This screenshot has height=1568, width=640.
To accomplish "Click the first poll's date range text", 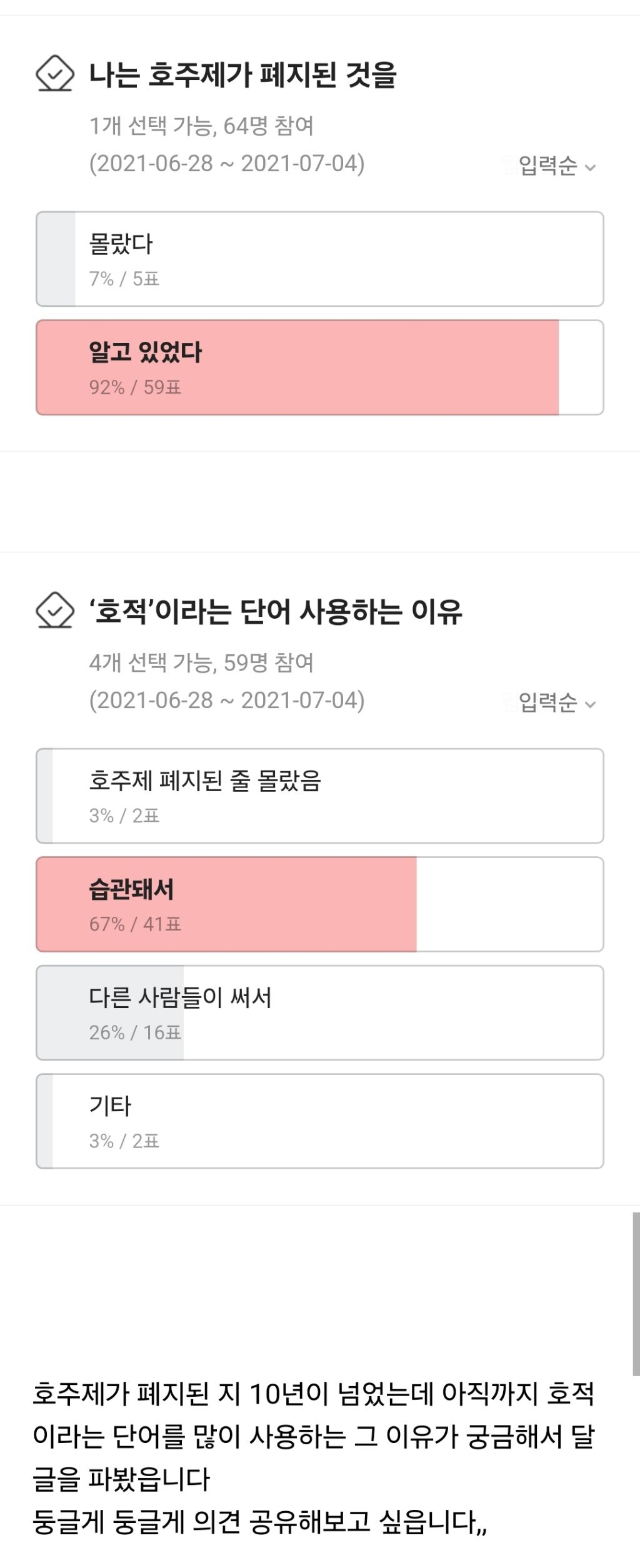I will click(227, 164).
